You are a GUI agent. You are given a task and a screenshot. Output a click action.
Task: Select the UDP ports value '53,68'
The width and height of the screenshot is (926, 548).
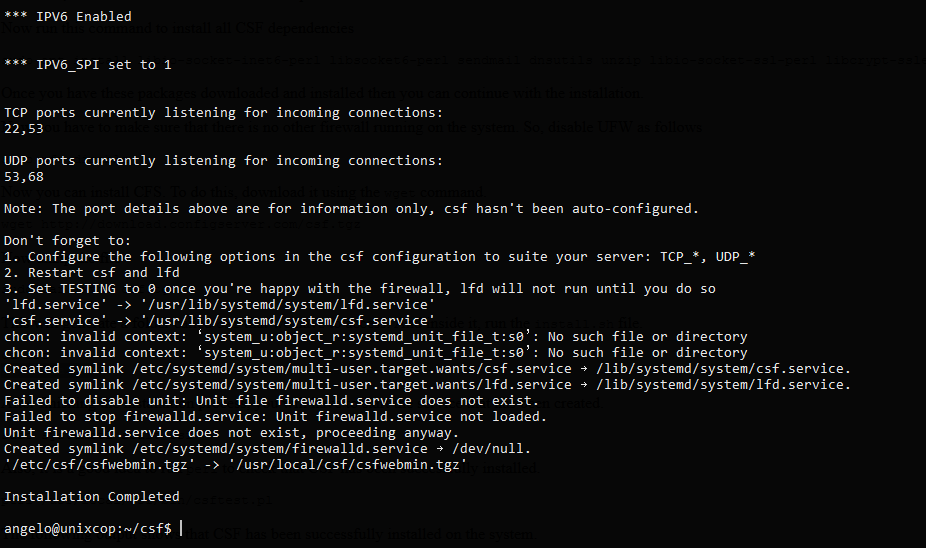tap(24, 177)
